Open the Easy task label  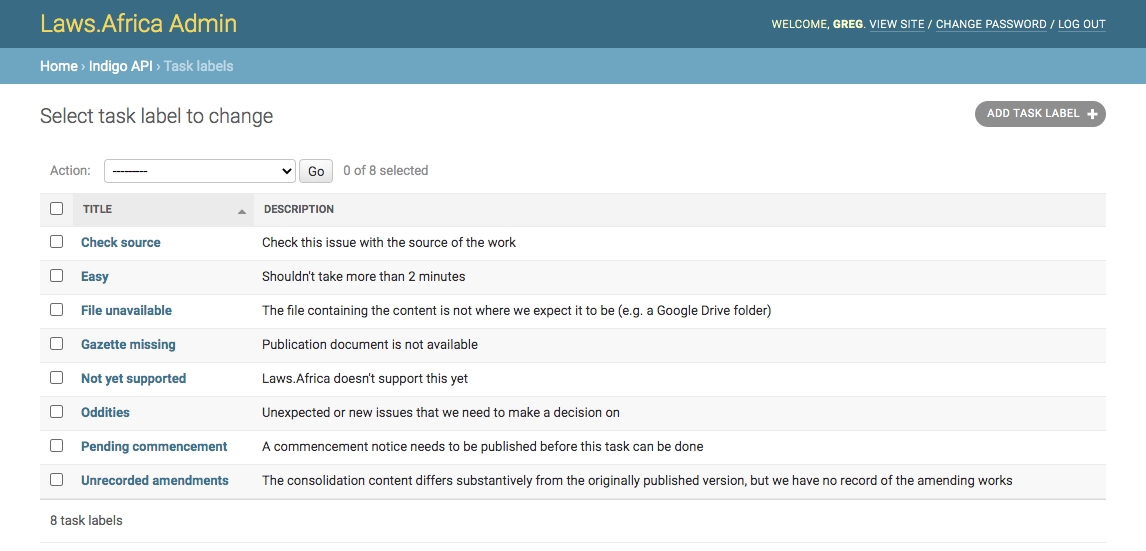click(95, 276)
